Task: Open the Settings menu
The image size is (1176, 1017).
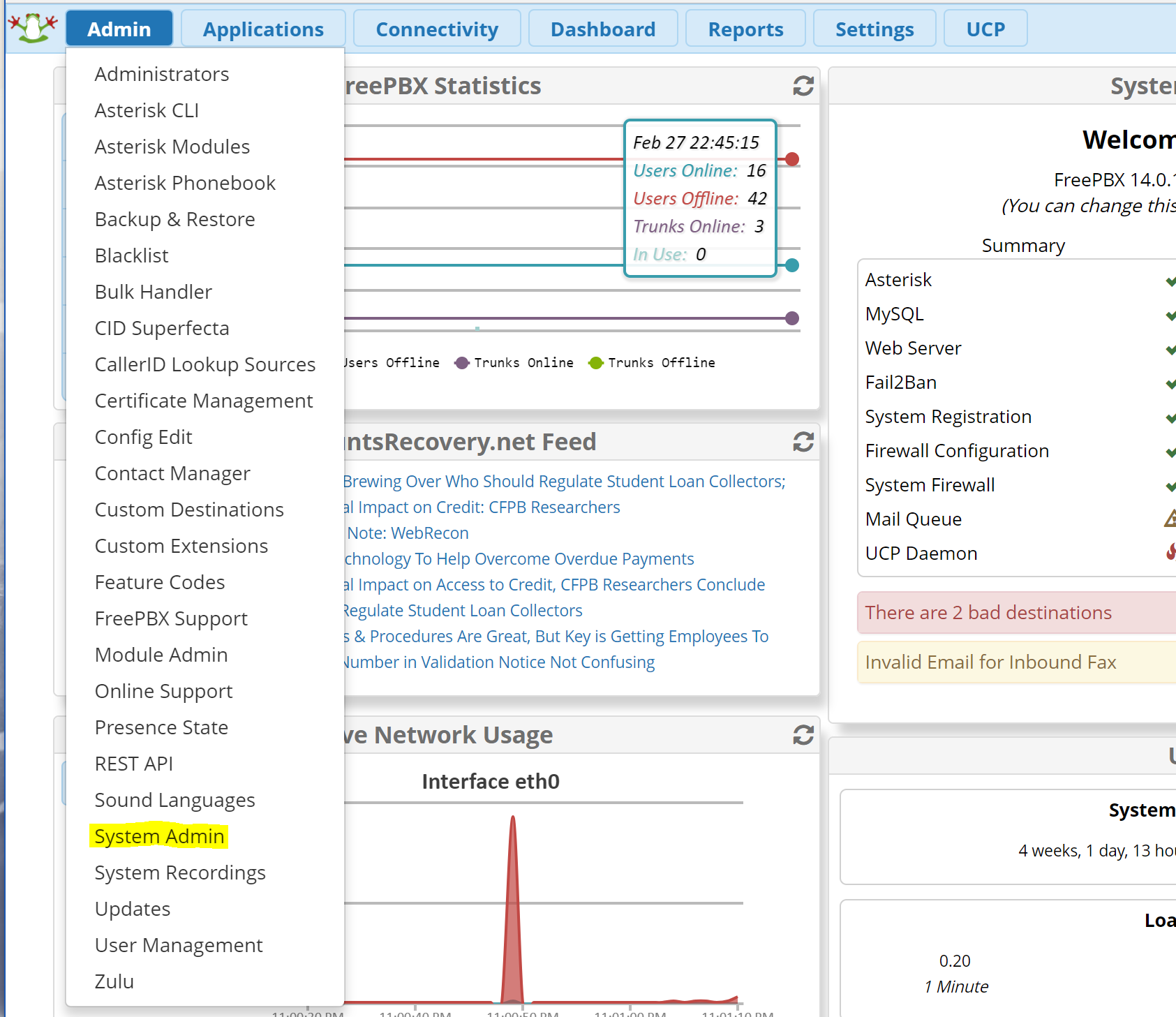Action: [x=874, y=29]
